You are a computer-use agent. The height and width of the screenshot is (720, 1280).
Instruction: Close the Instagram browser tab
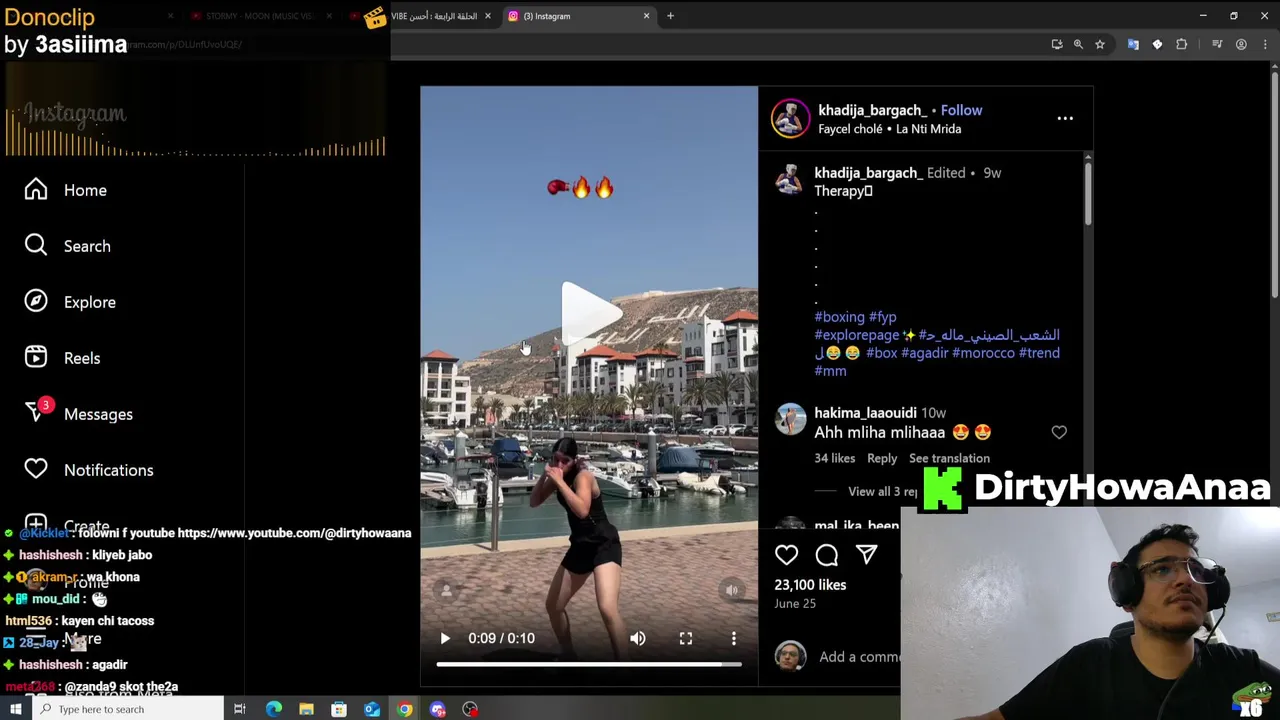(646, 16)
